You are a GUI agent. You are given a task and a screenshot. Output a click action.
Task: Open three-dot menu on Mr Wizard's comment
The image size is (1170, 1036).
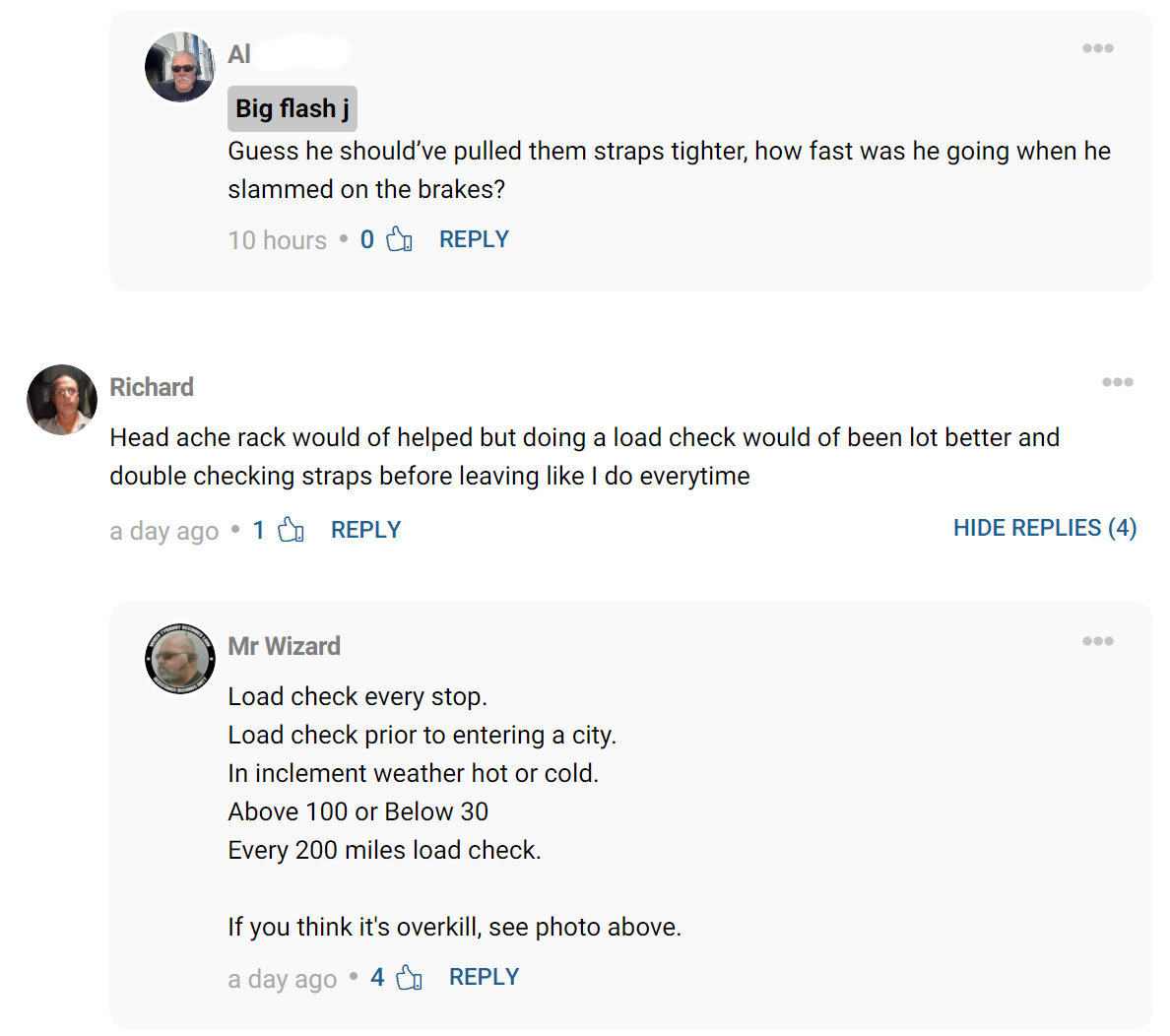[x=1097, y=641]
